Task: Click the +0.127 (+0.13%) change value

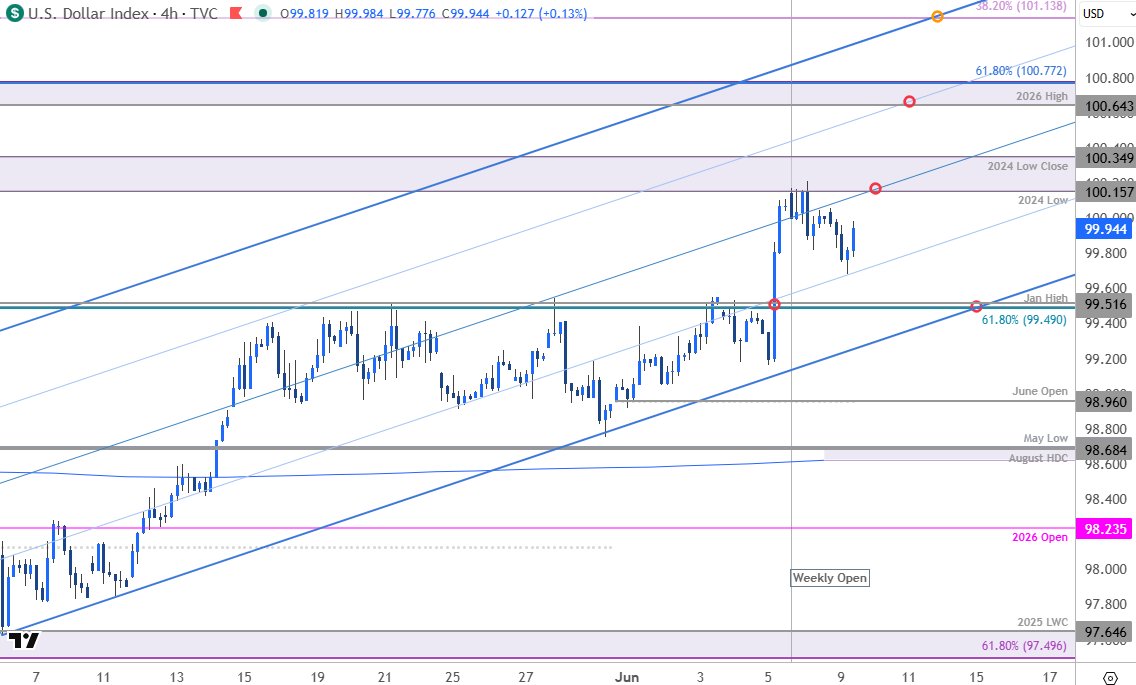Action: pyautogui.click(x=541, y=14)
